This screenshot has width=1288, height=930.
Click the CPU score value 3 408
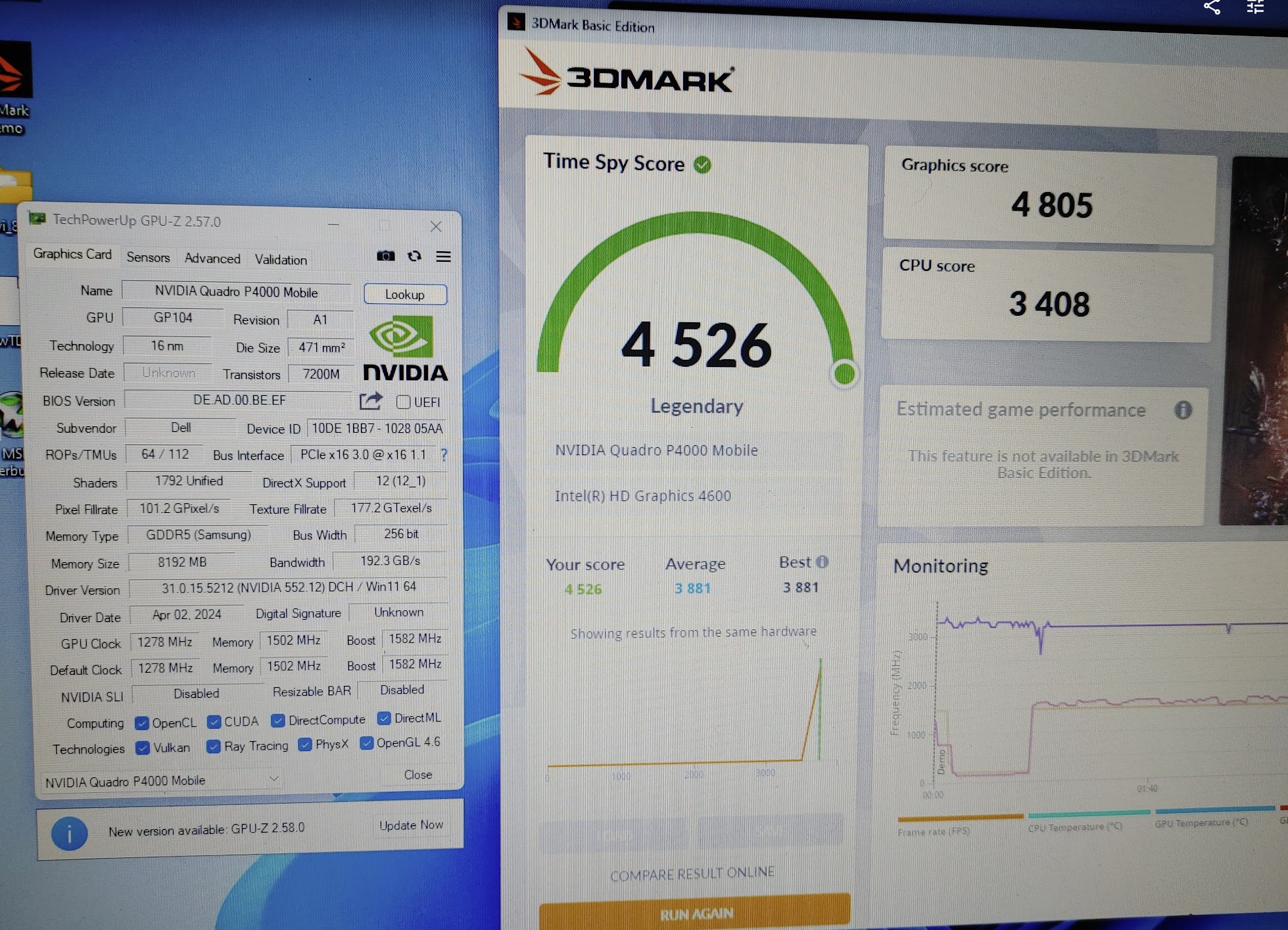[x=1049, y=304]
